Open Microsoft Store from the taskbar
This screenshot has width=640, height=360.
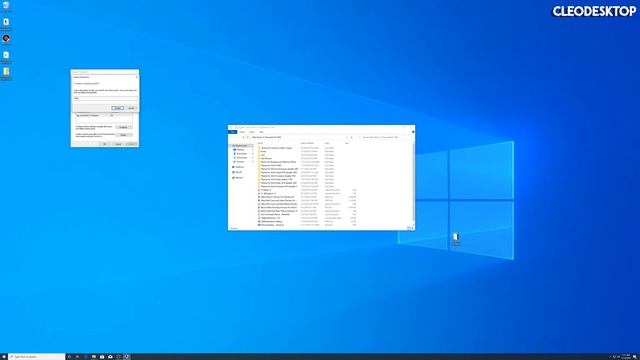tap(102, 357)
